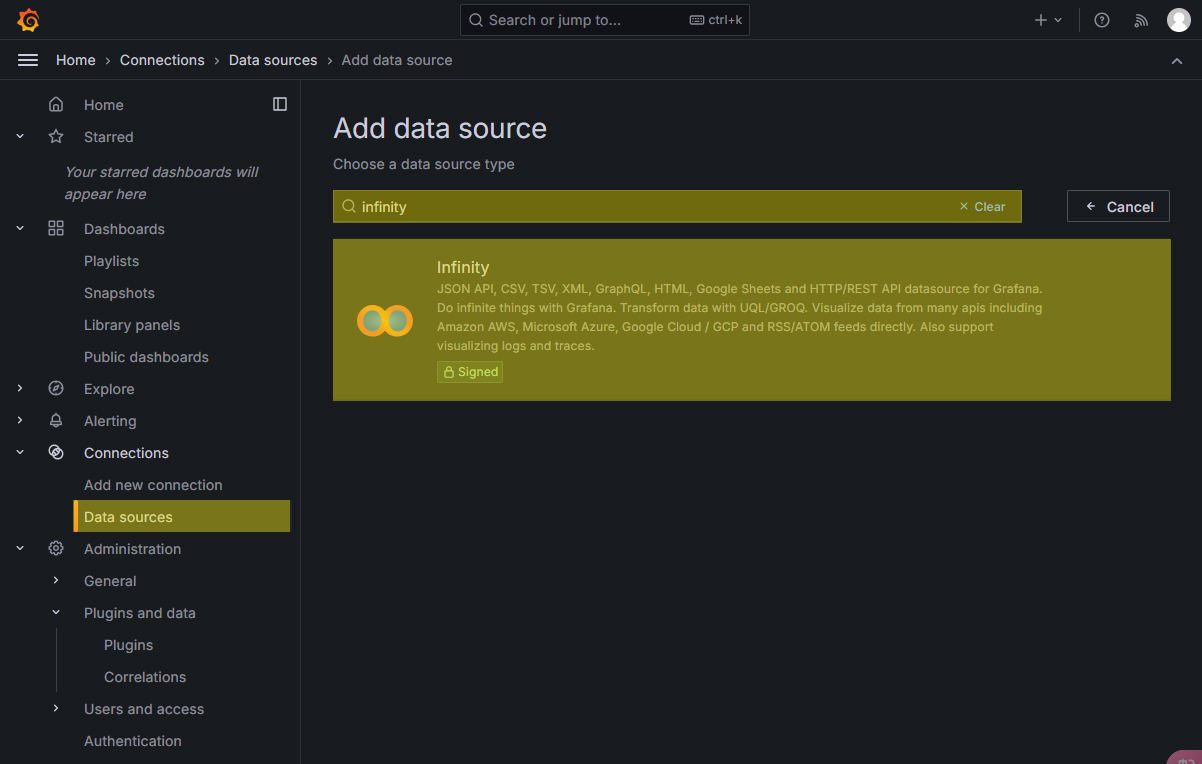This screenshot has height=764, width=1202.
Task: Open Authentication in the sidebar
Action: tap(133, 740)
